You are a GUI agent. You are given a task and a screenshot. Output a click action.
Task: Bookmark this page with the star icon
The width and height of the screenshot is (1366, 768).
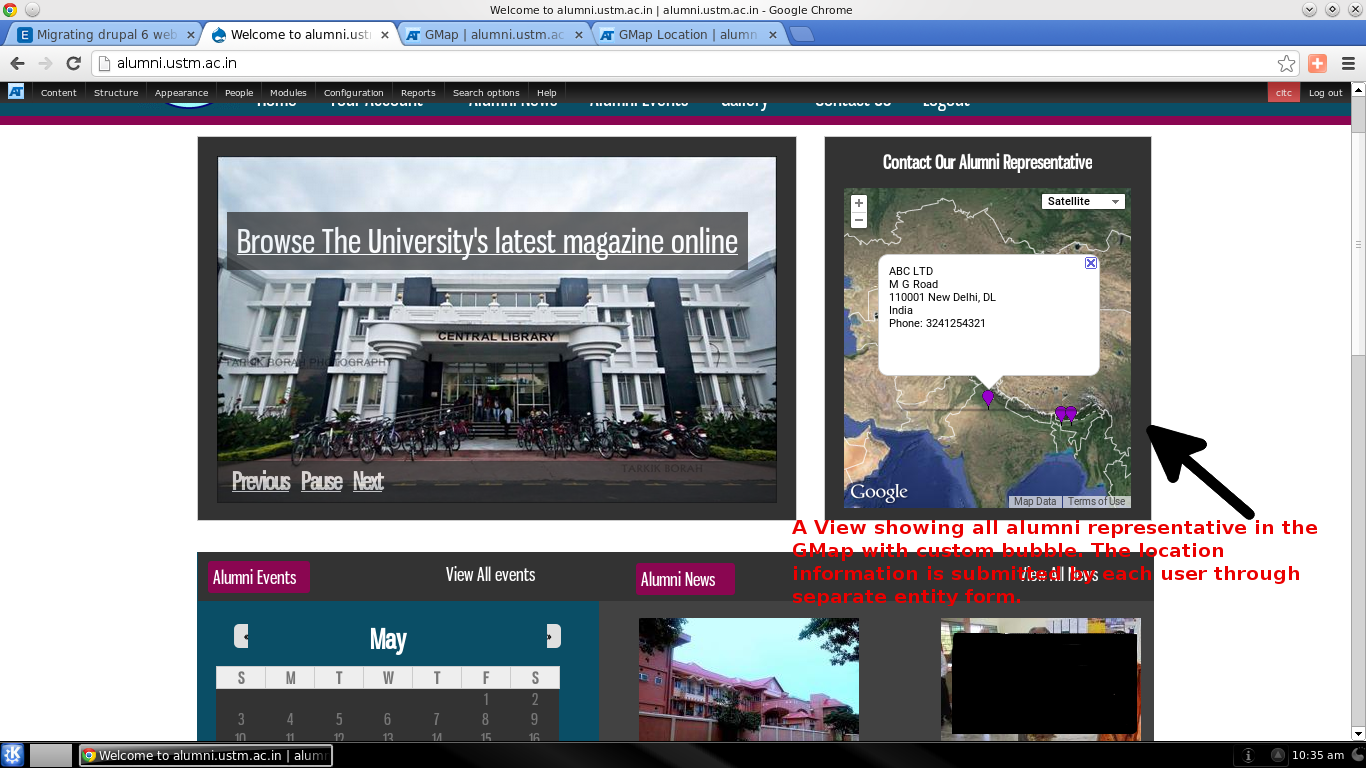[x=1286, y=63]
